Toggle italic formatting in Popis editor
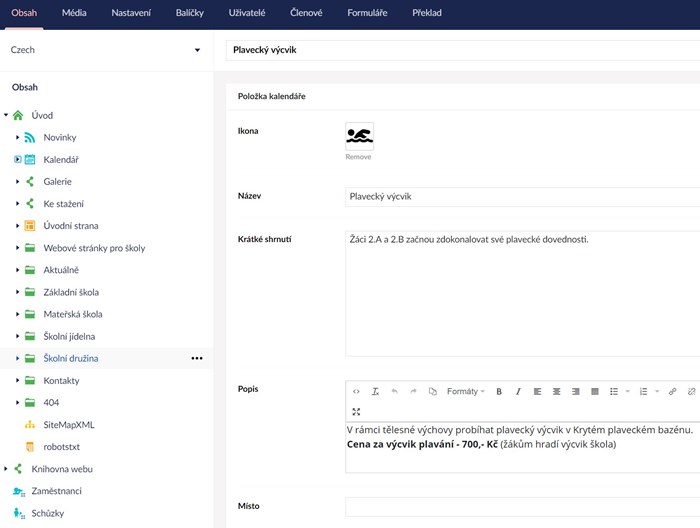The height and width of the screenshot is (528, 700). tap(516, 391)
